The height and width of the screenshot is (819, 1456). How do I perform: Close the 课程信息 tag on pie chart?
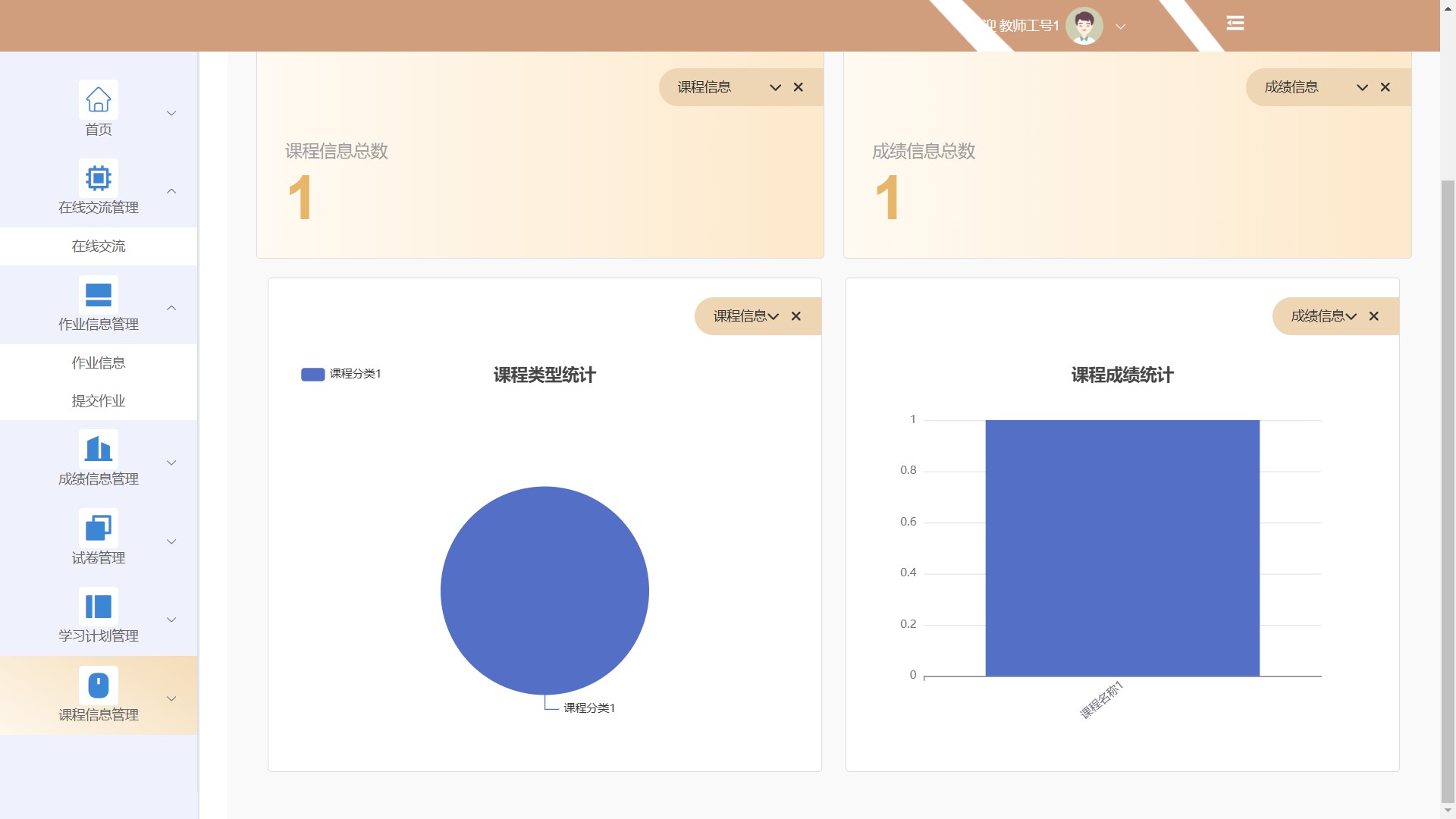796,316
